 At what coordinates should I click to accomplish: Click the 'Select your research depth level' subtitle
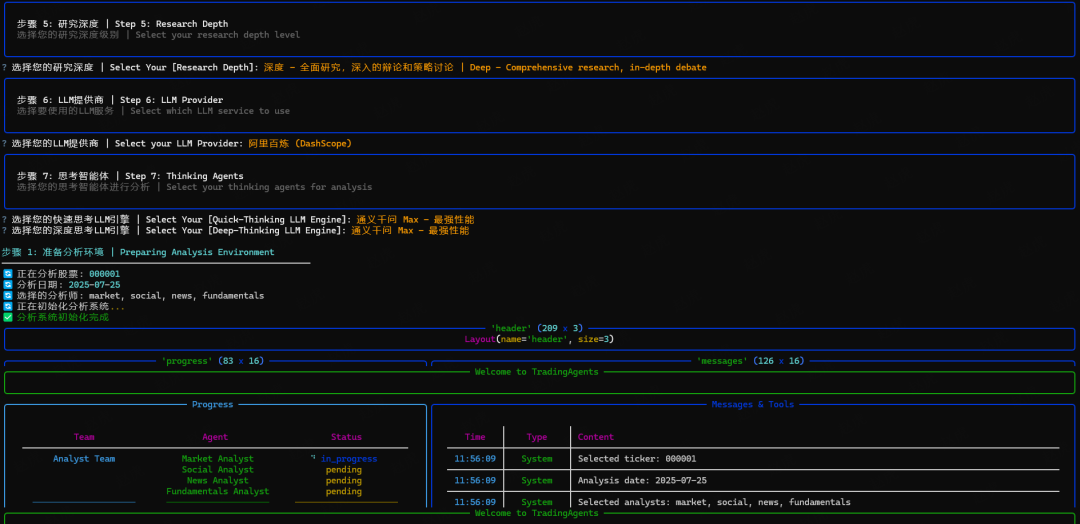click(218, 34)
